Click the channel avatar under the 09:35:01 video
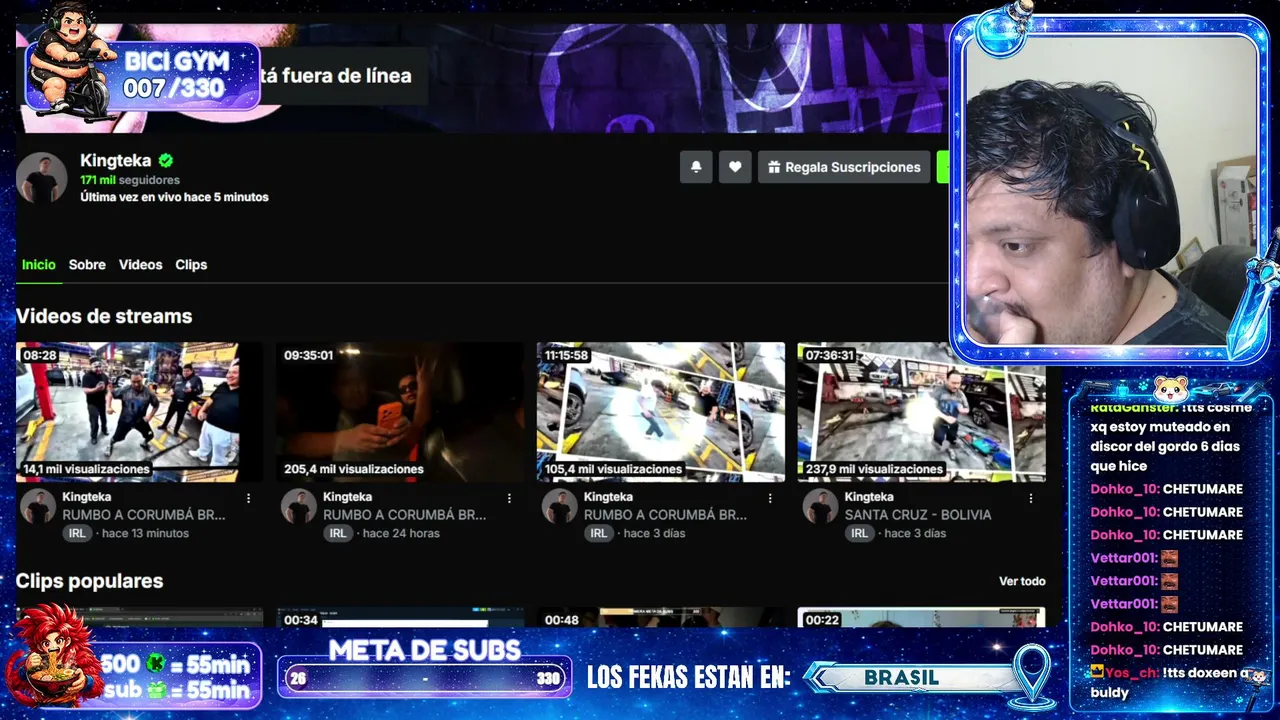 click(x=298, y=506)
